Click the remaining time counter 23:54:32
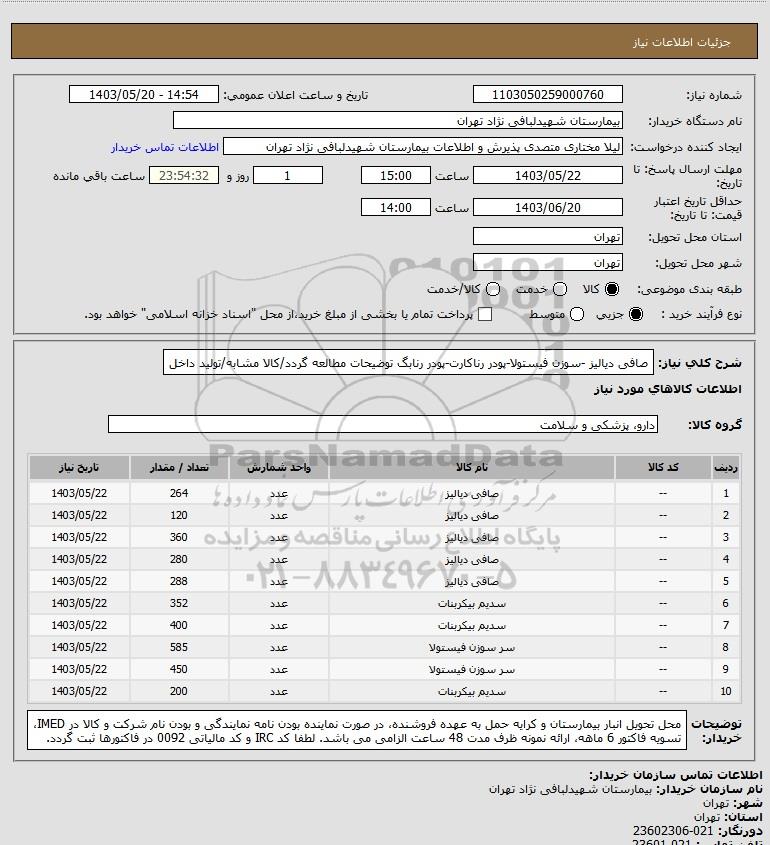This screenshot has height=845, width=770. (184, 176)
